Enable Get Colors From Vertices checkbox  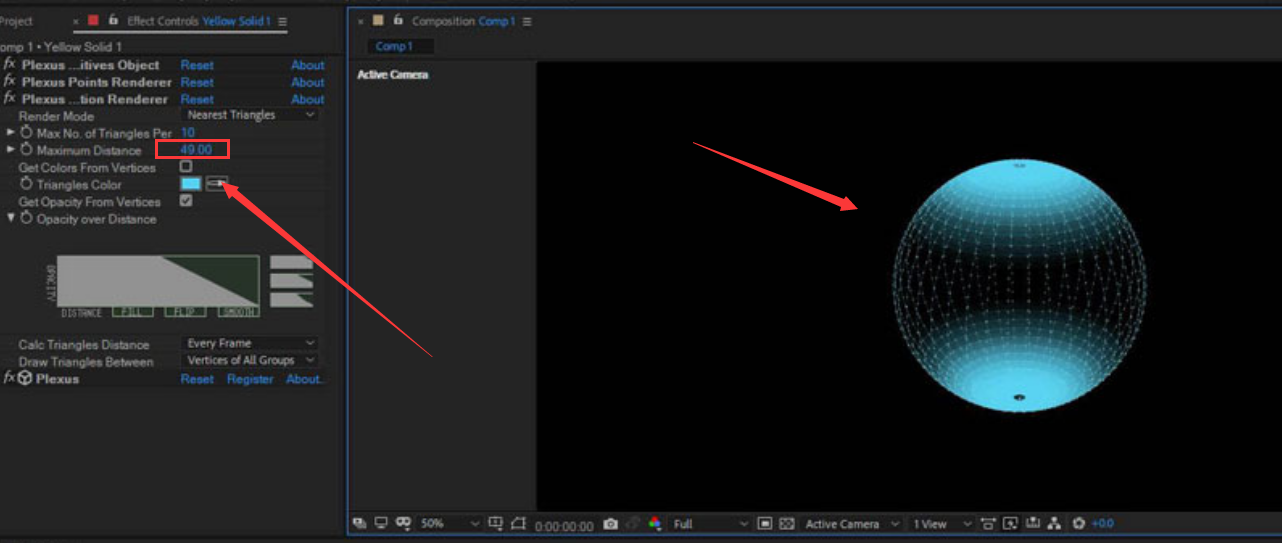pos(186,167)
